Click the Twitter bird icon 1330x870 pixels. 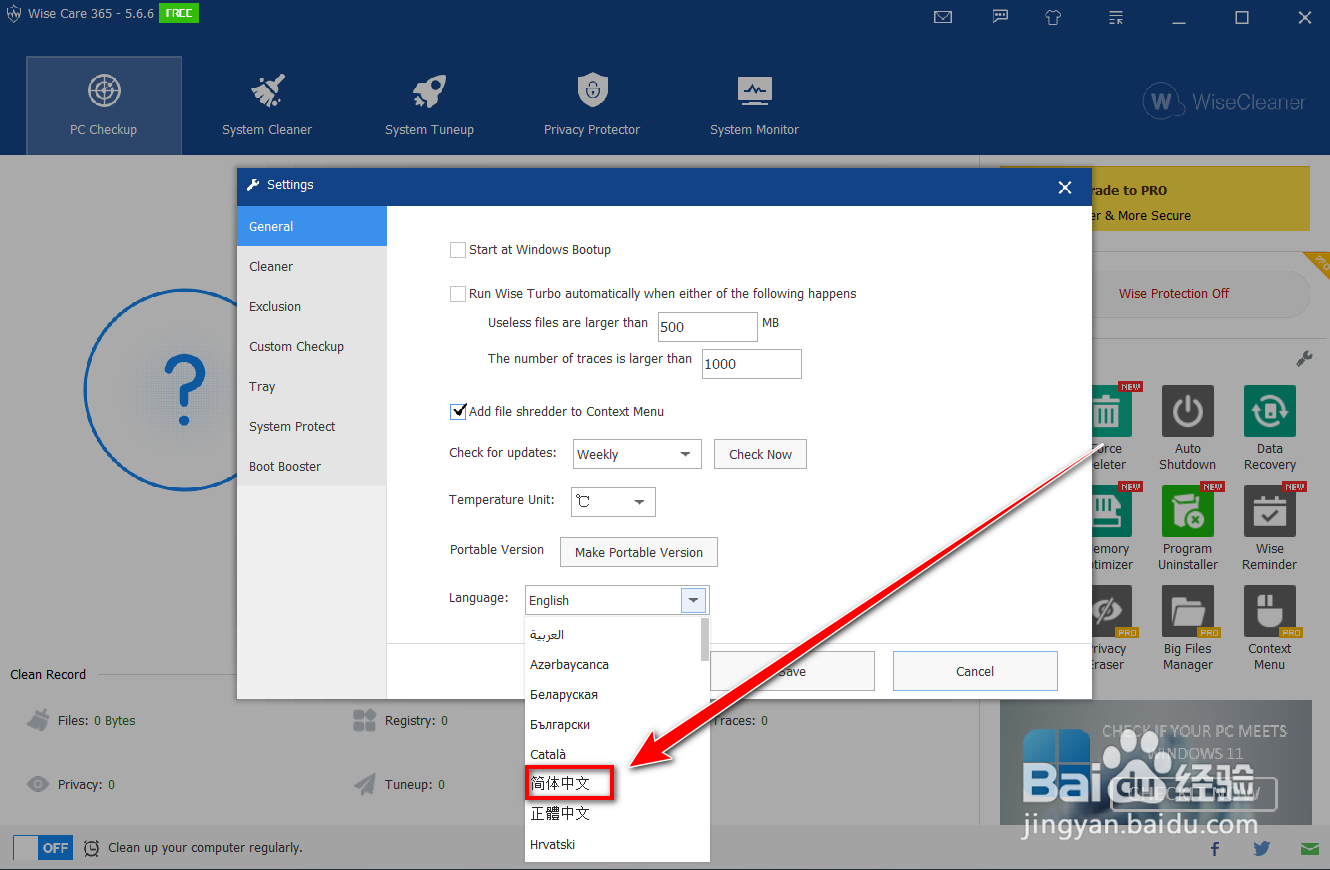click(x=1261, y=848)
